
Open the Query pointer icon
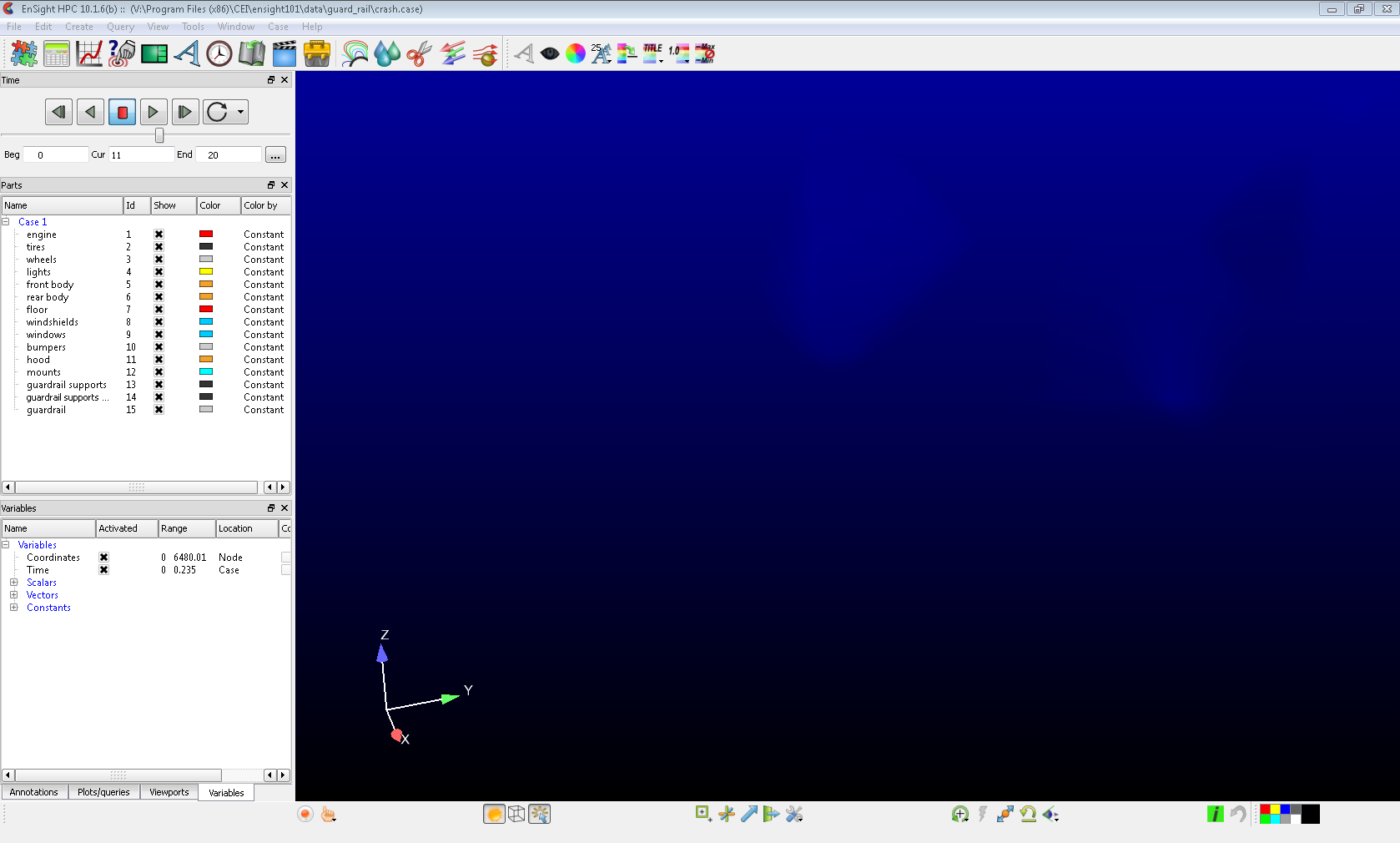coord(122,53)
